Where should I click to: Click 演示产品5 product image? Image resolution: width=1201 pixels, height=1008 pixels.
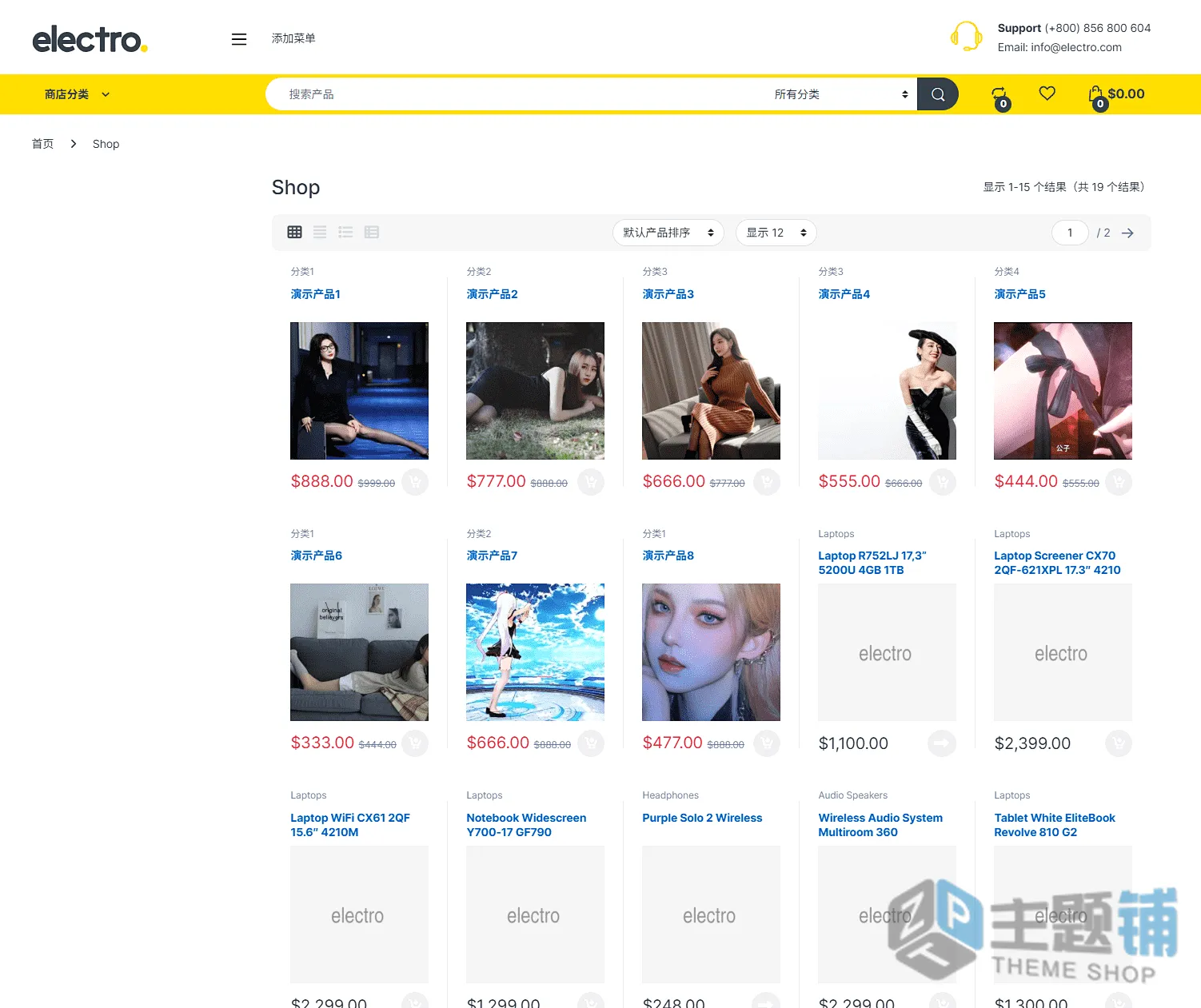(1063, 391)
